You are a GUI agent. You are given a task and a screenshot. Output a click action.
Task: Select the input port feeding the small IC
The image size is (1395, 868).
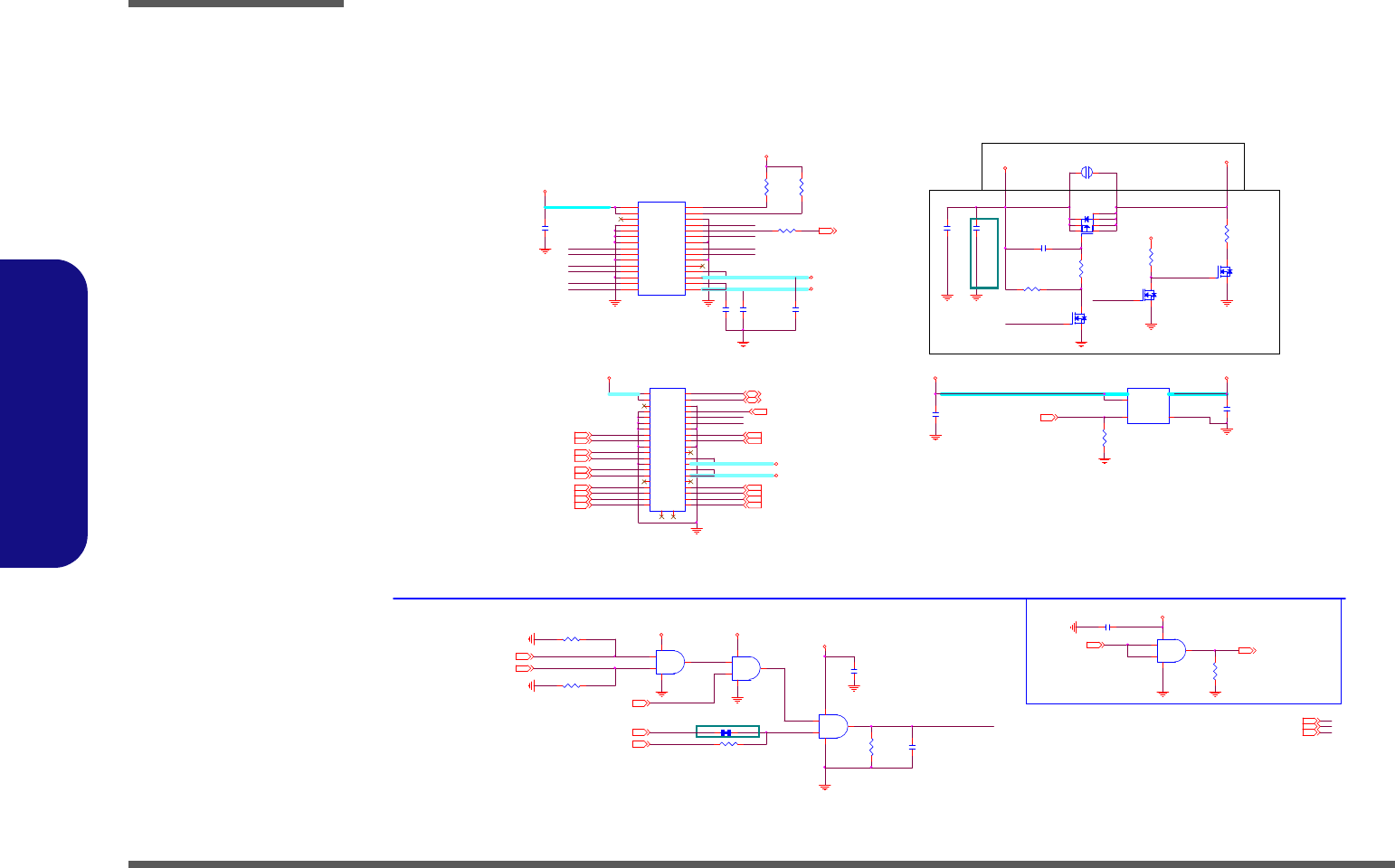tap(1049, 417)
